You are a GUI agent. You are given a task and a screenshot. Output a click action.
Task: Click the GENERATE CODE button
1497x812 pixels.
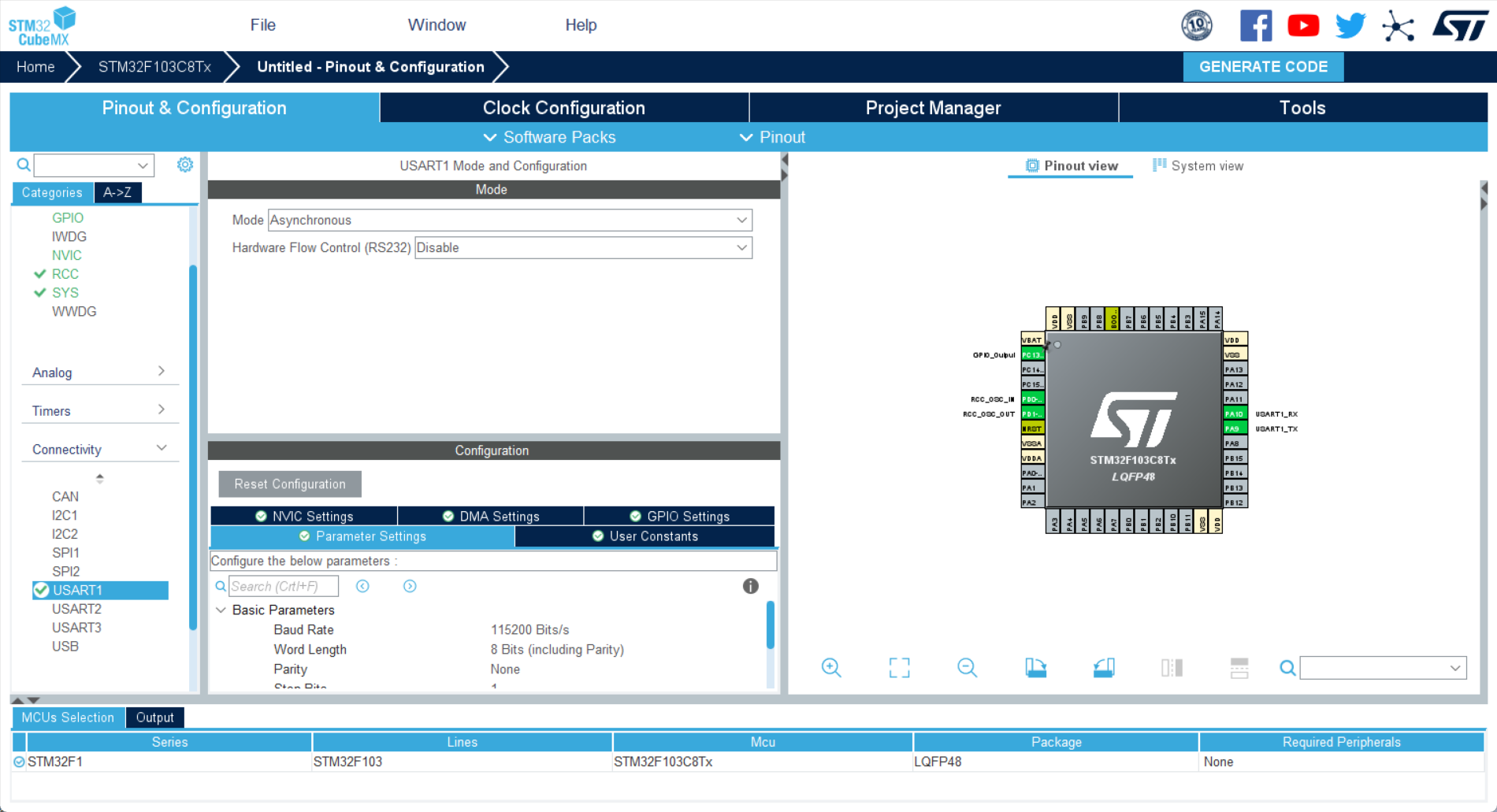pos(1264,67)
